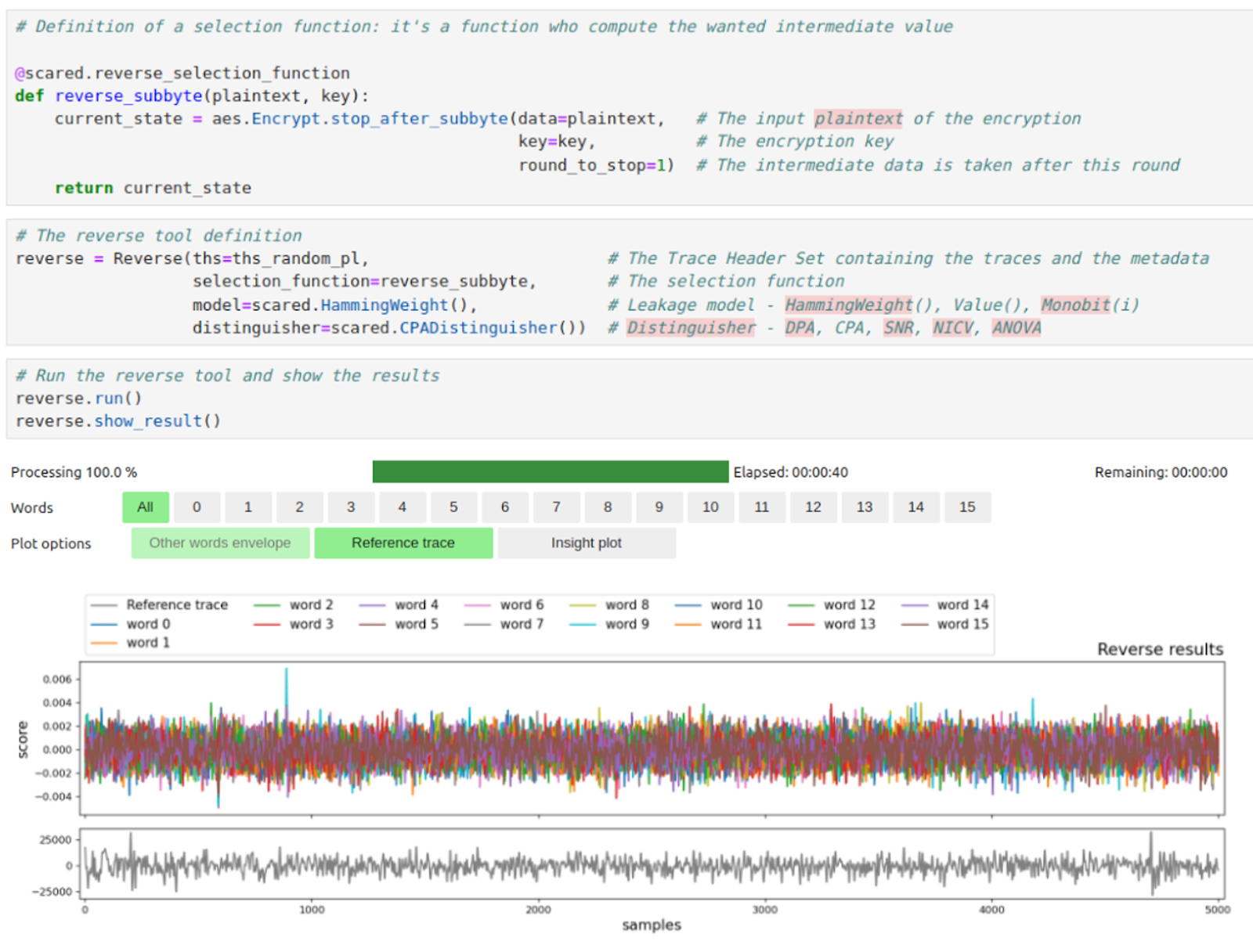Select word 7 in the Words selector
1253x952 pixels.
pyautogui.click(x=556, y=507)
